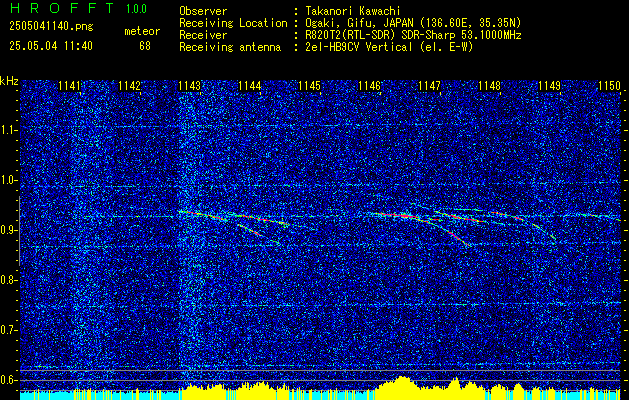Click the 1146 time marker
Viewport: 629px width, 400px height.
(x=369, y=86)
